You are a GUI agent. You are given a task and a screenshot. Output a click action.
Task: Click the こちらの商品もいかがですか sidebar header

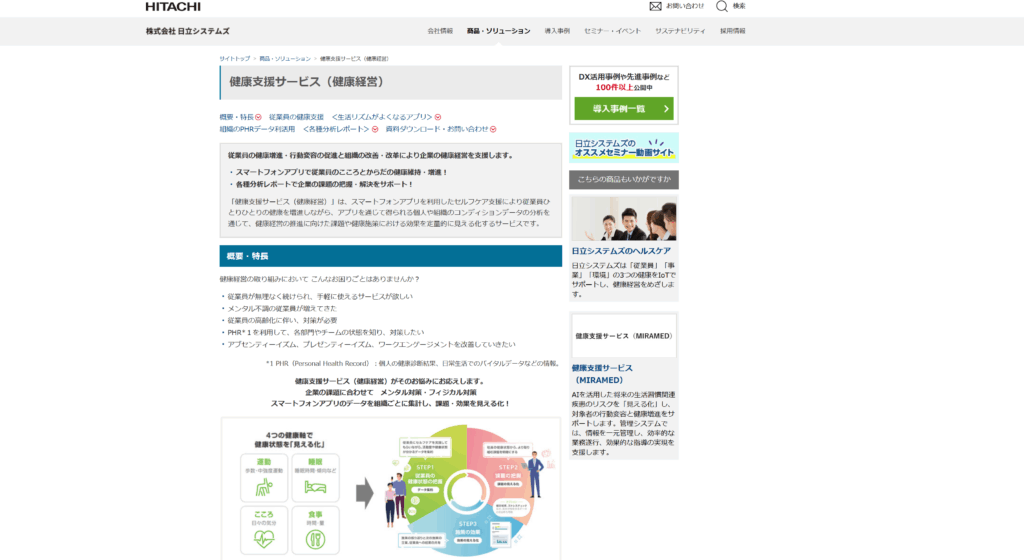tap(624, 179)
